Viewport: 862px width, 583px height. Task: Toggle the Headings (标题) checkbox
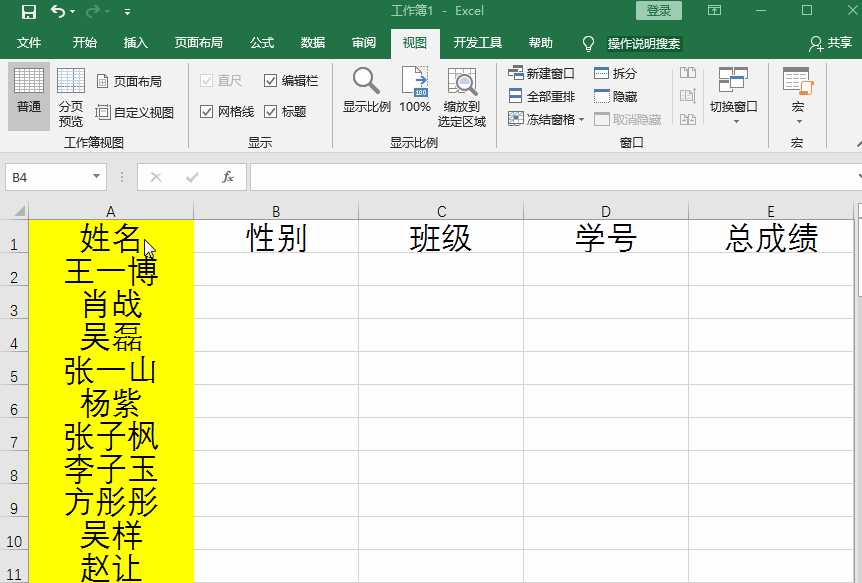271,112
